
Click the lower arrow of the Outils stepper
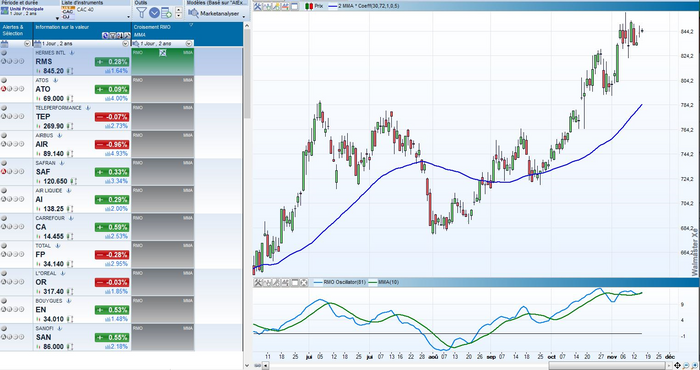[179, 16]
